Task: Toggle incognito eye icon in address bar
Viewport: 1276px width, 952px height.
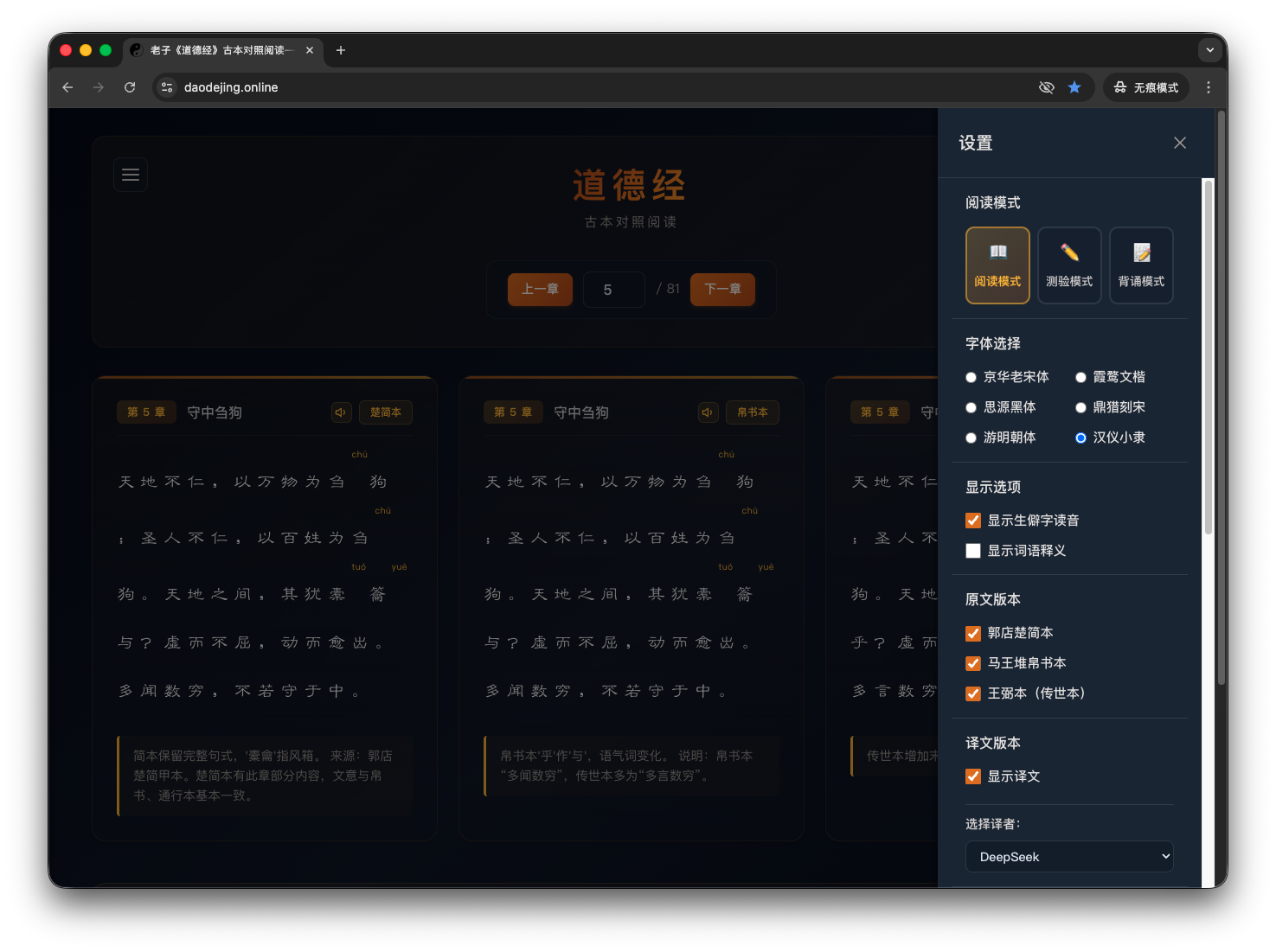Action: pos(1046,87)
